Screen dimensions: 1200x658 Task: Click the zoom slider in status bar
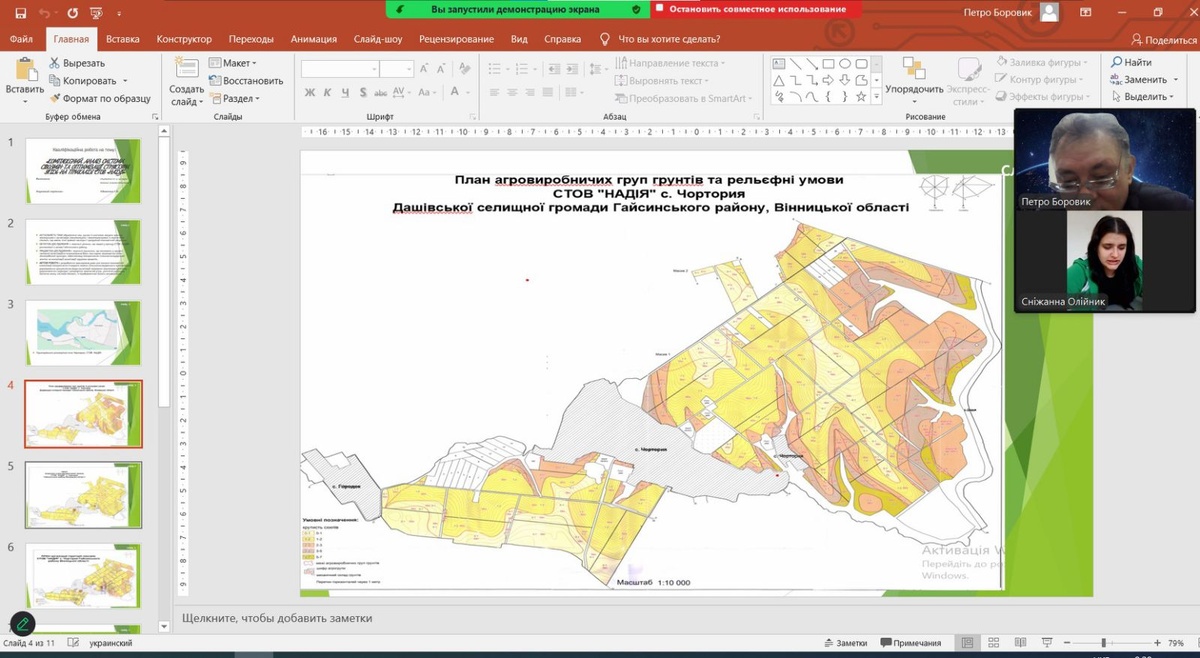point(1103,643)
